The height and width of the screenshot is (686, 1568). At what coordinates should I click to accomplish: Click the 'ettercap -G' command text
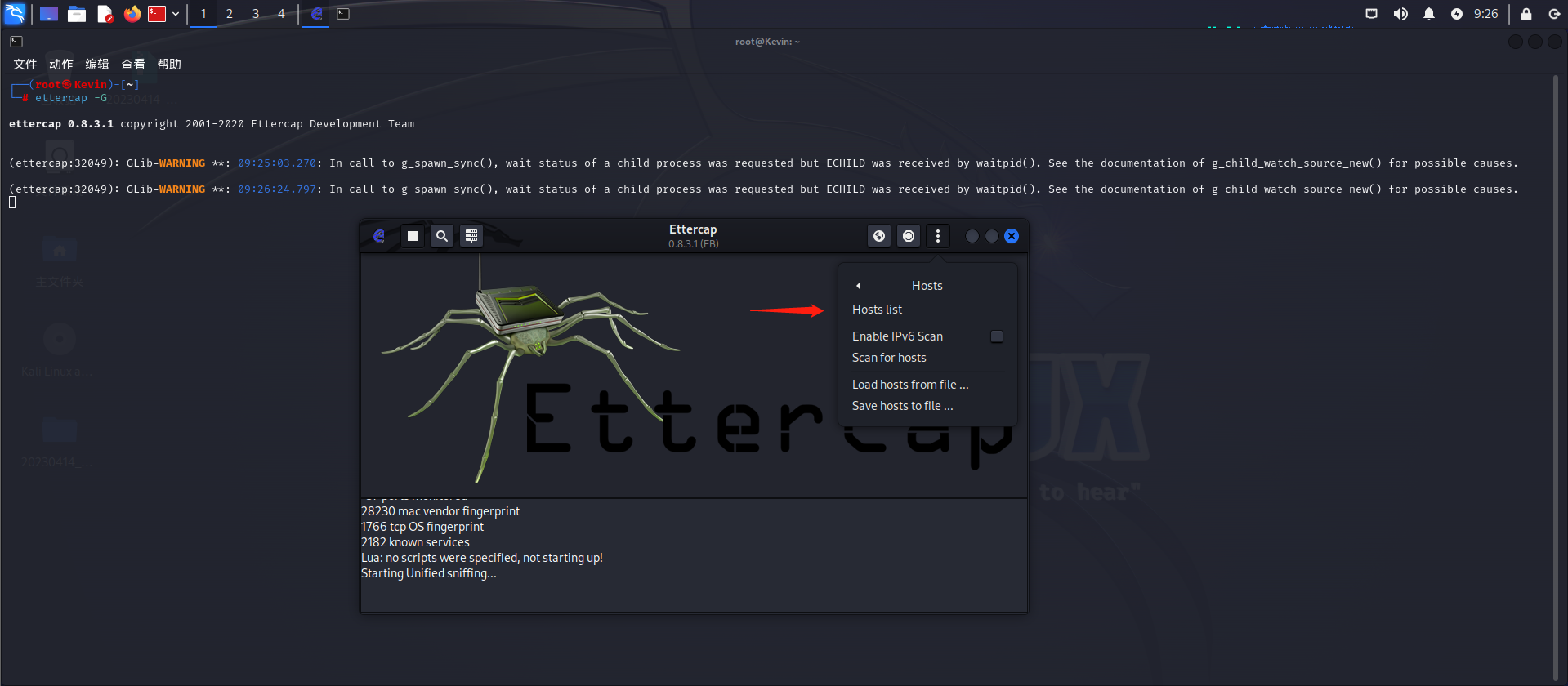tap(71, 98)
